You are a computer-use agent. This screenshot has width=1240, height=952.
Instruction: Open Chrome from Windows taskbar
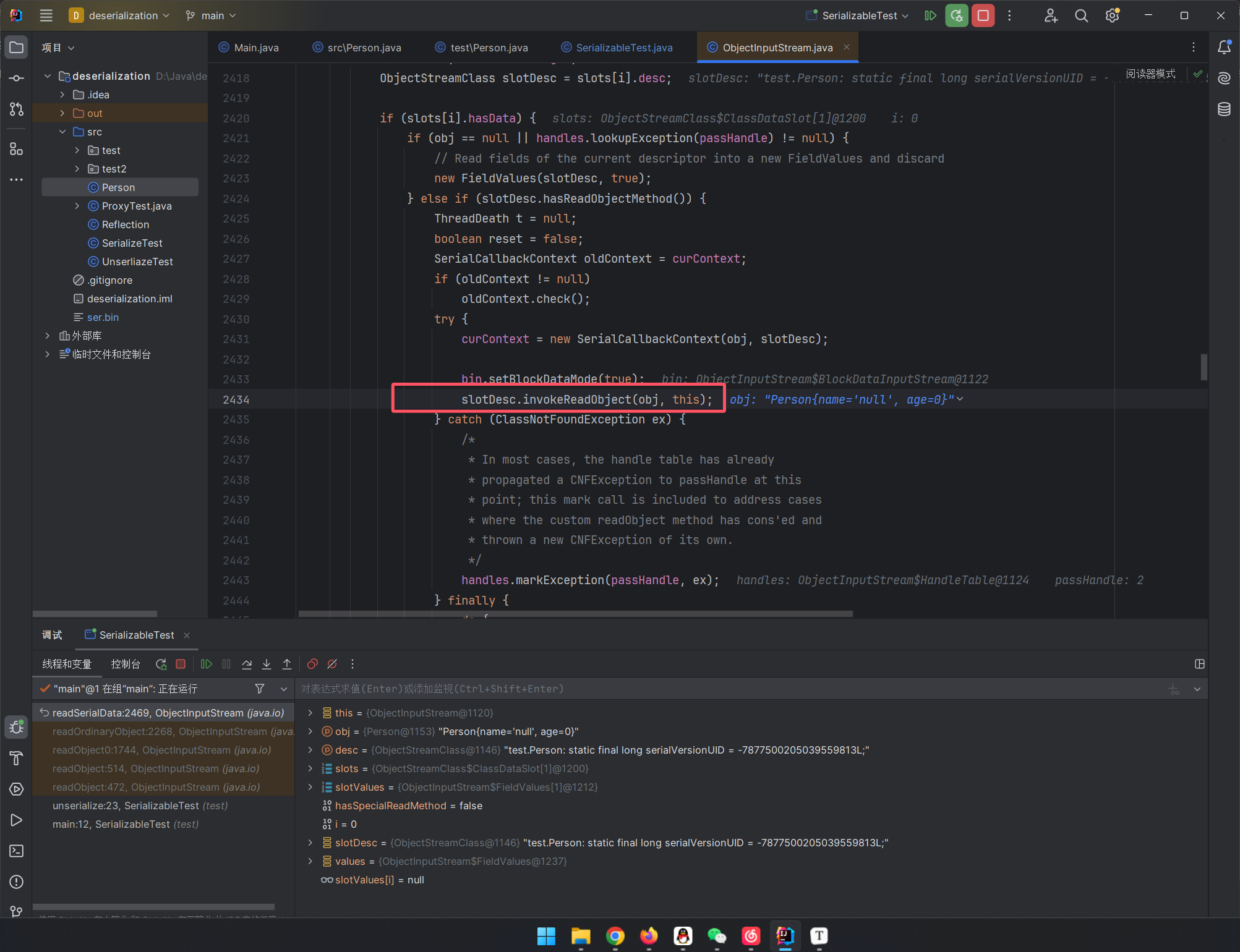point(615,936)
